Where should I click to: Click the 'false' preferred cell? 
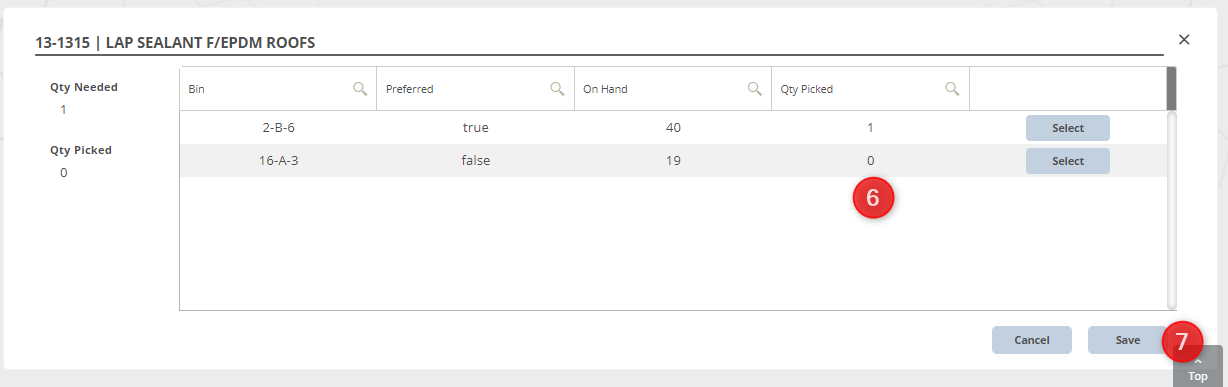pos(476,160)
